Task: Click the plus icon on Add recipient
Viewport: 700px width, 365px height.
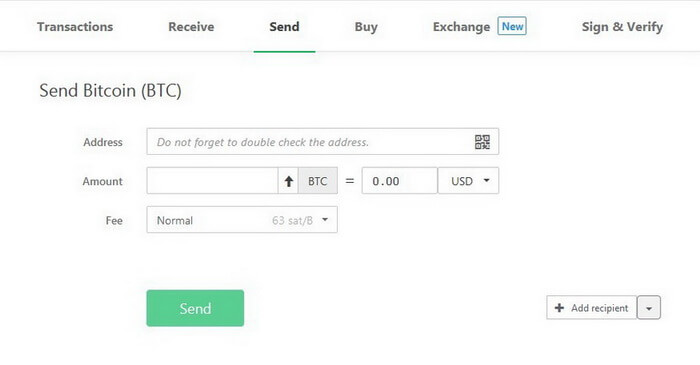Action: 559,308
